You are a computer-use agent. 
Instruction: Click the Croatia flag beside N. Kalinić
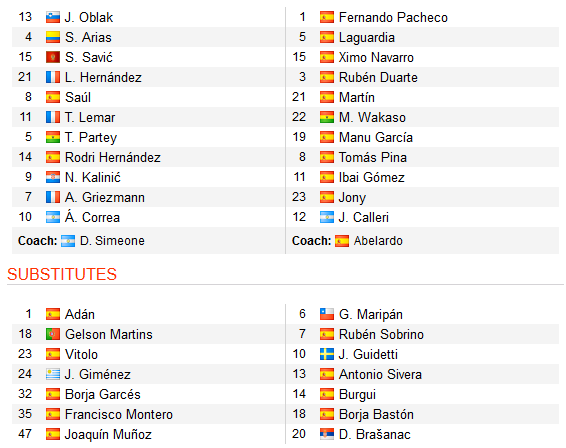click(x=53, y=177)
